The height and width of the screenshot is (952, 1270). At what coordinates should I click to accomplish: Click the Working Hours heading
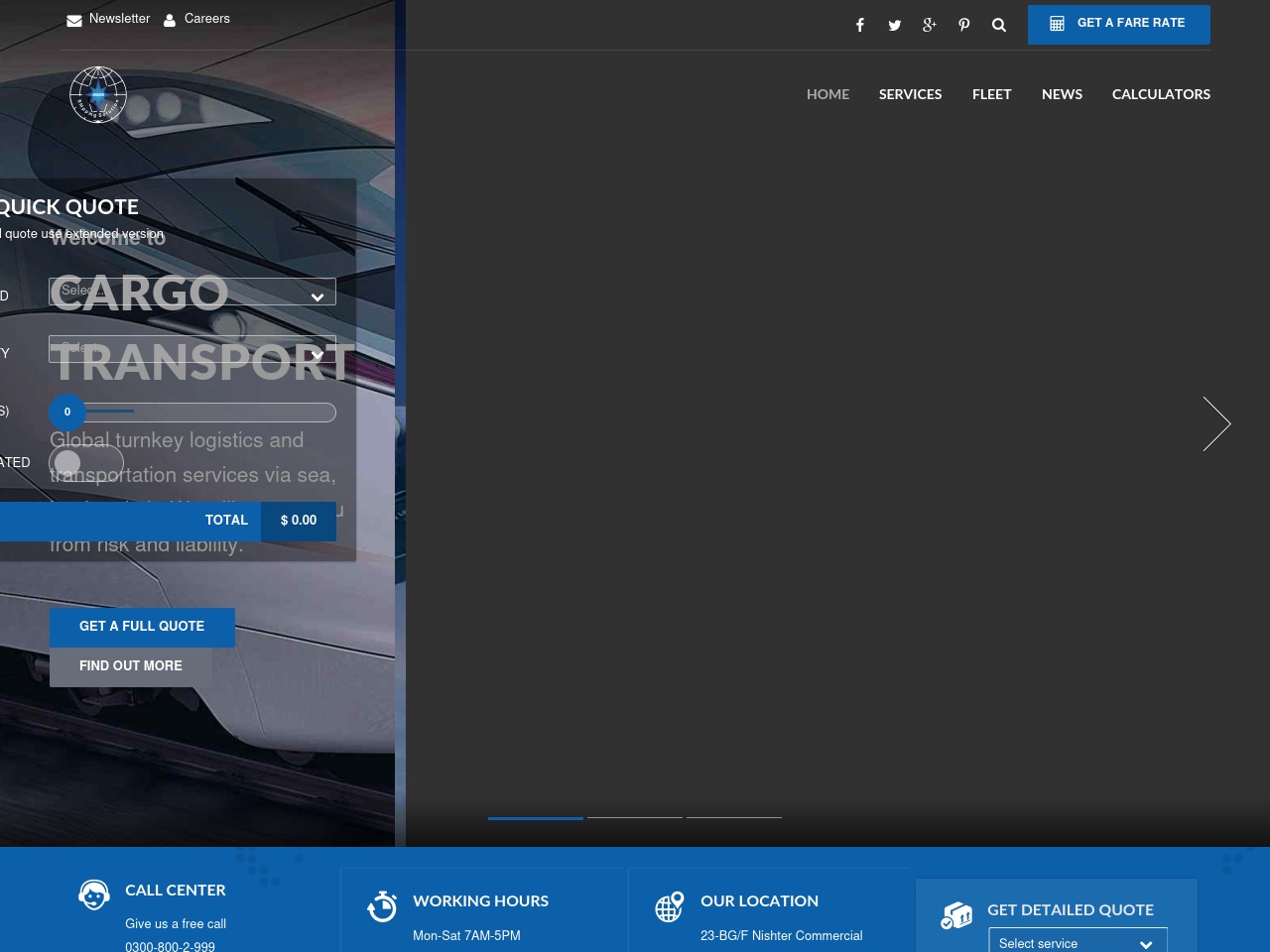click(480, 901)
